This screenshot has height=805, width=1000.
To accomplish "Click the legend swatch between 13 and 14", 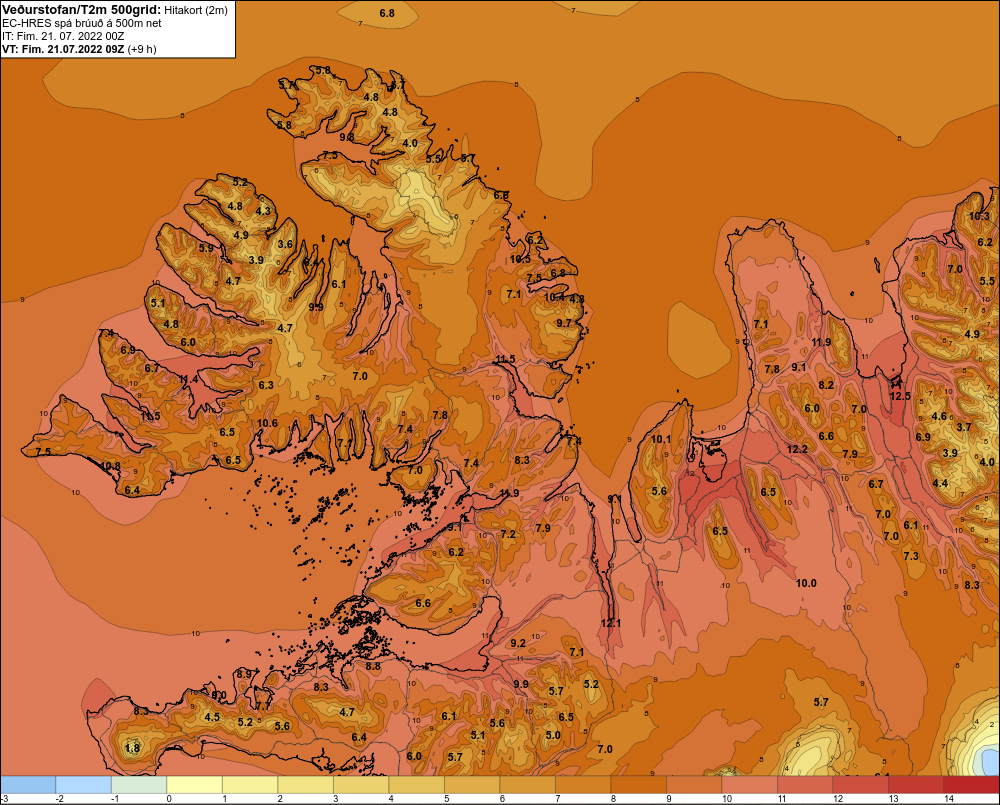I will tap(915, 785).
